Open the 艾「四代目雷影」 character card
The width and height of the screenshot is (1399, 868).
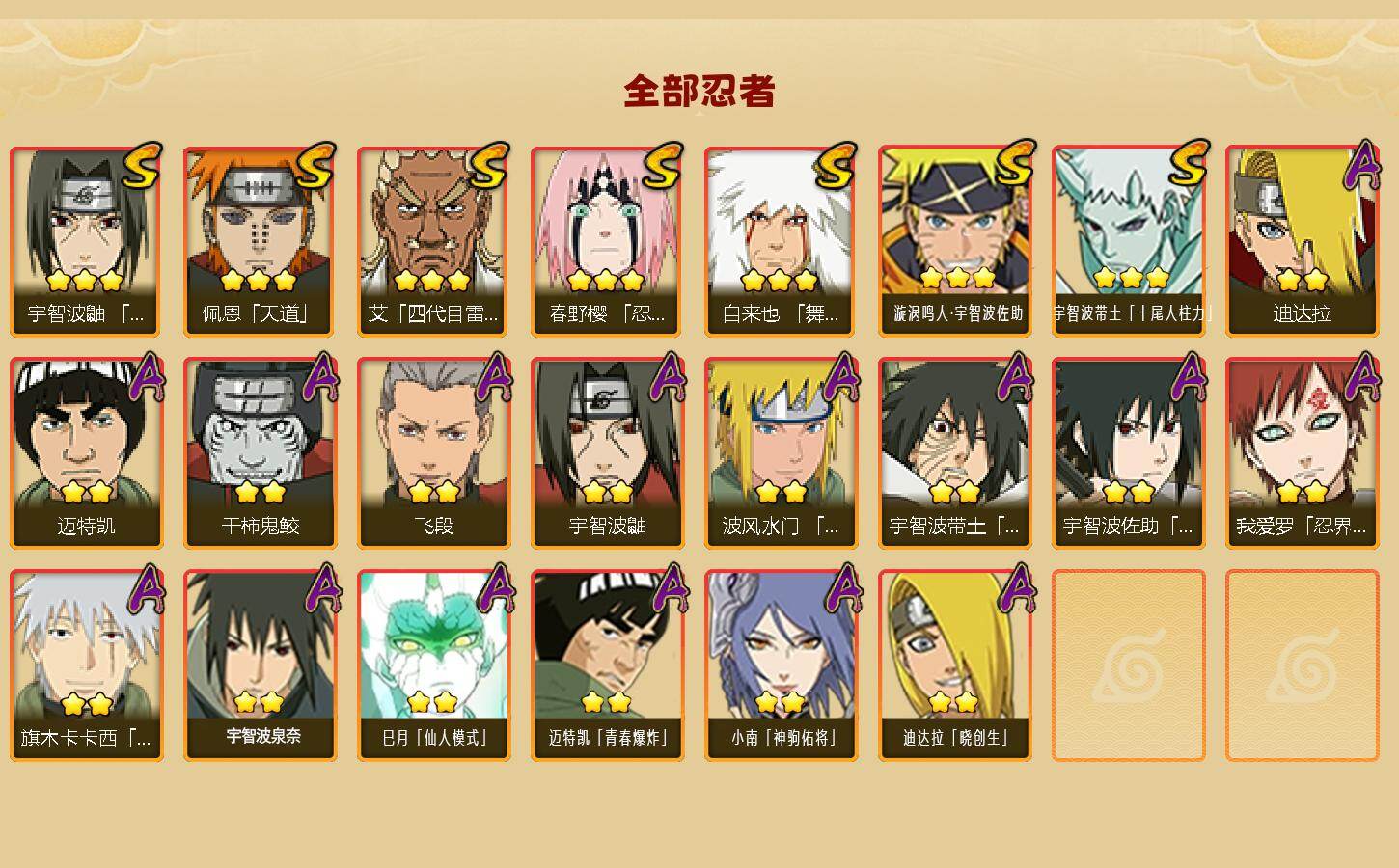433,241
